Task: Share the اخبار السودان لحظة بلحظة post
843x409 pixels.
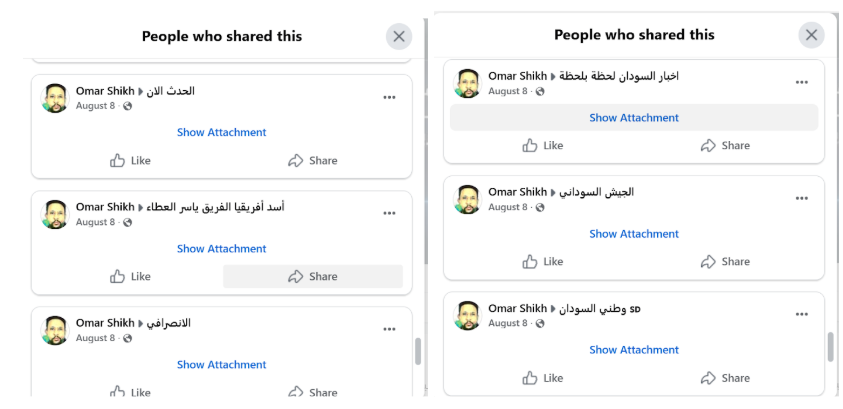Action: pyautogui.click(x=725, y=146)
